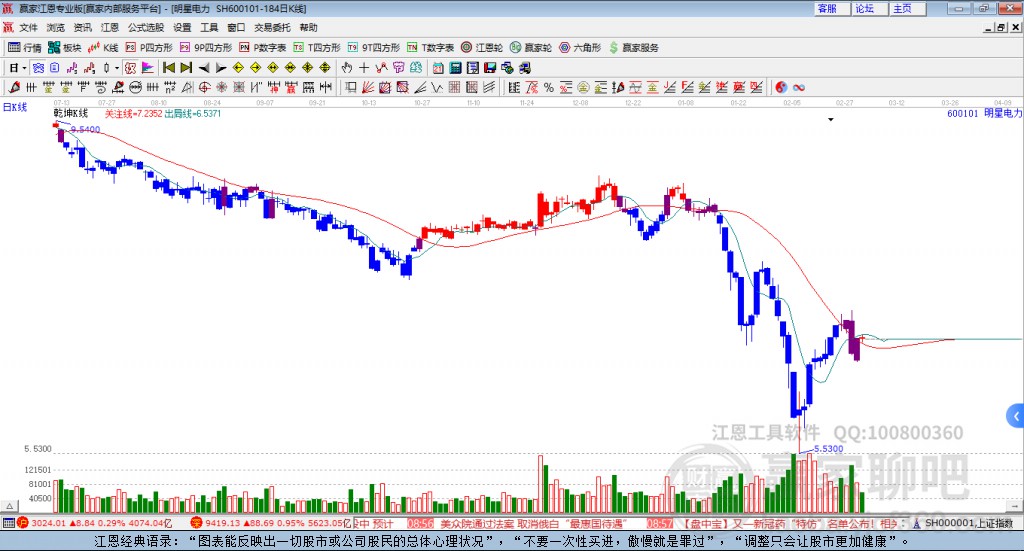Toggle the 权 price adjustment button
The height and width of the screenshot is (551, 1024).
(130, 68)
